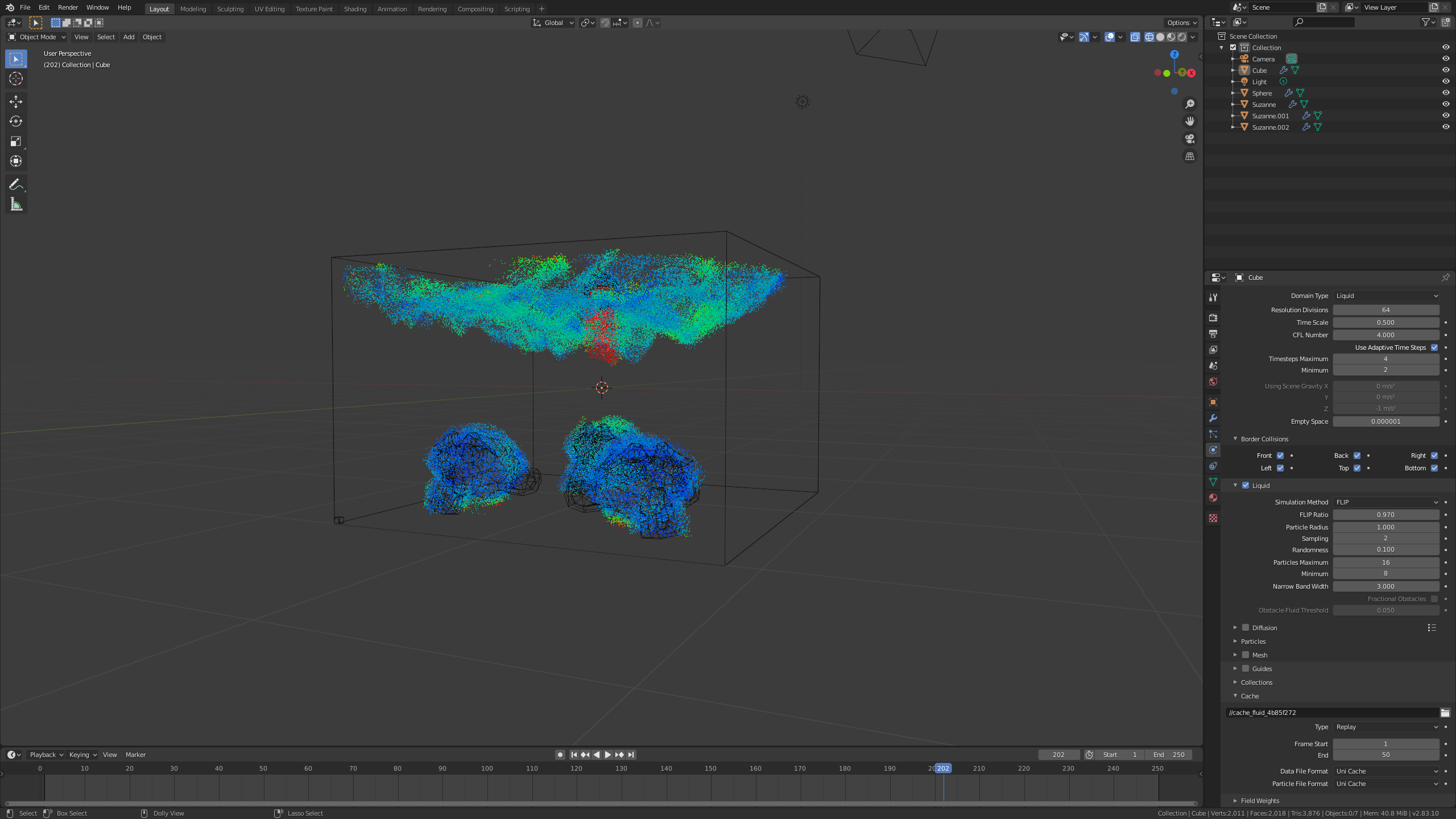
Task: Select the Rotate tool
Action: tap(16, 121)
